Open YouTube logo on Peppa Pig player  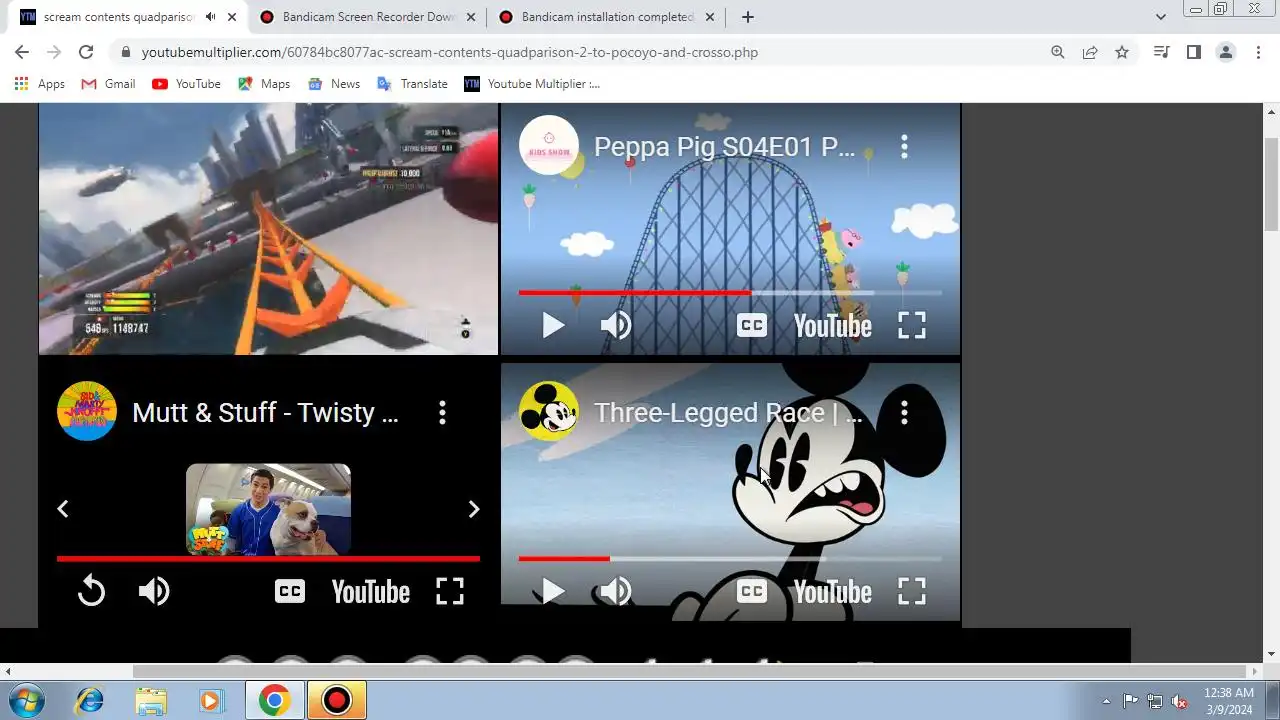832,326
